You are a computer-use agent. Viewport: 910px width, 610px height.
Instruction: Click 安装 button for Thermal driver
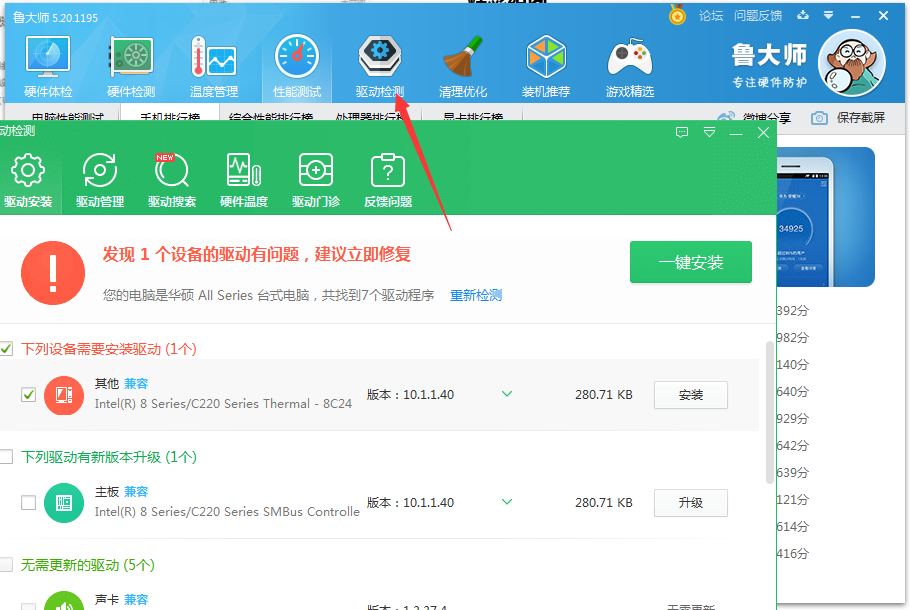coord(691,395)
